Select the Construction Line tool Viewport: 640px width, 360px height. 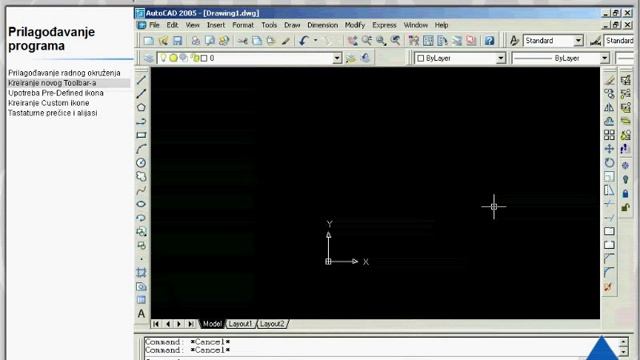pyautogui.click(x=141, y=93)
